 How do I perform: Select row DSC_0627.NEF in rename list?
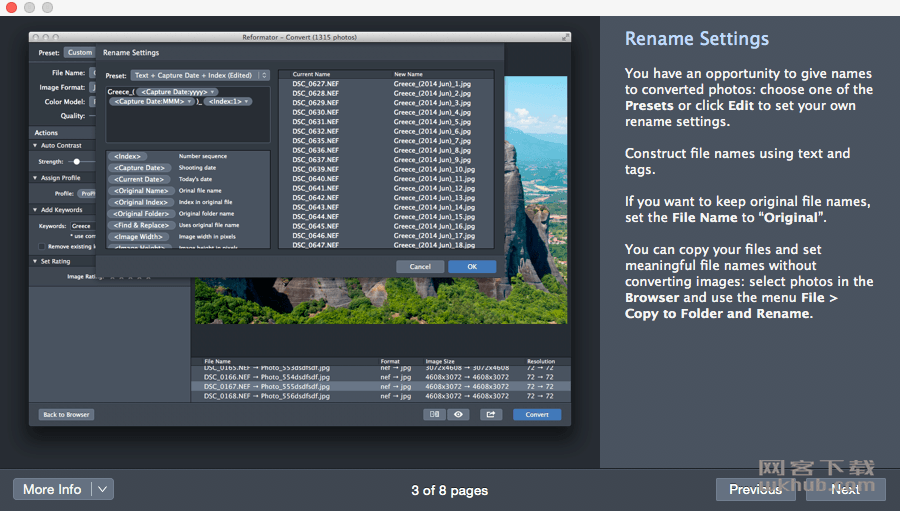click(386, 84)
